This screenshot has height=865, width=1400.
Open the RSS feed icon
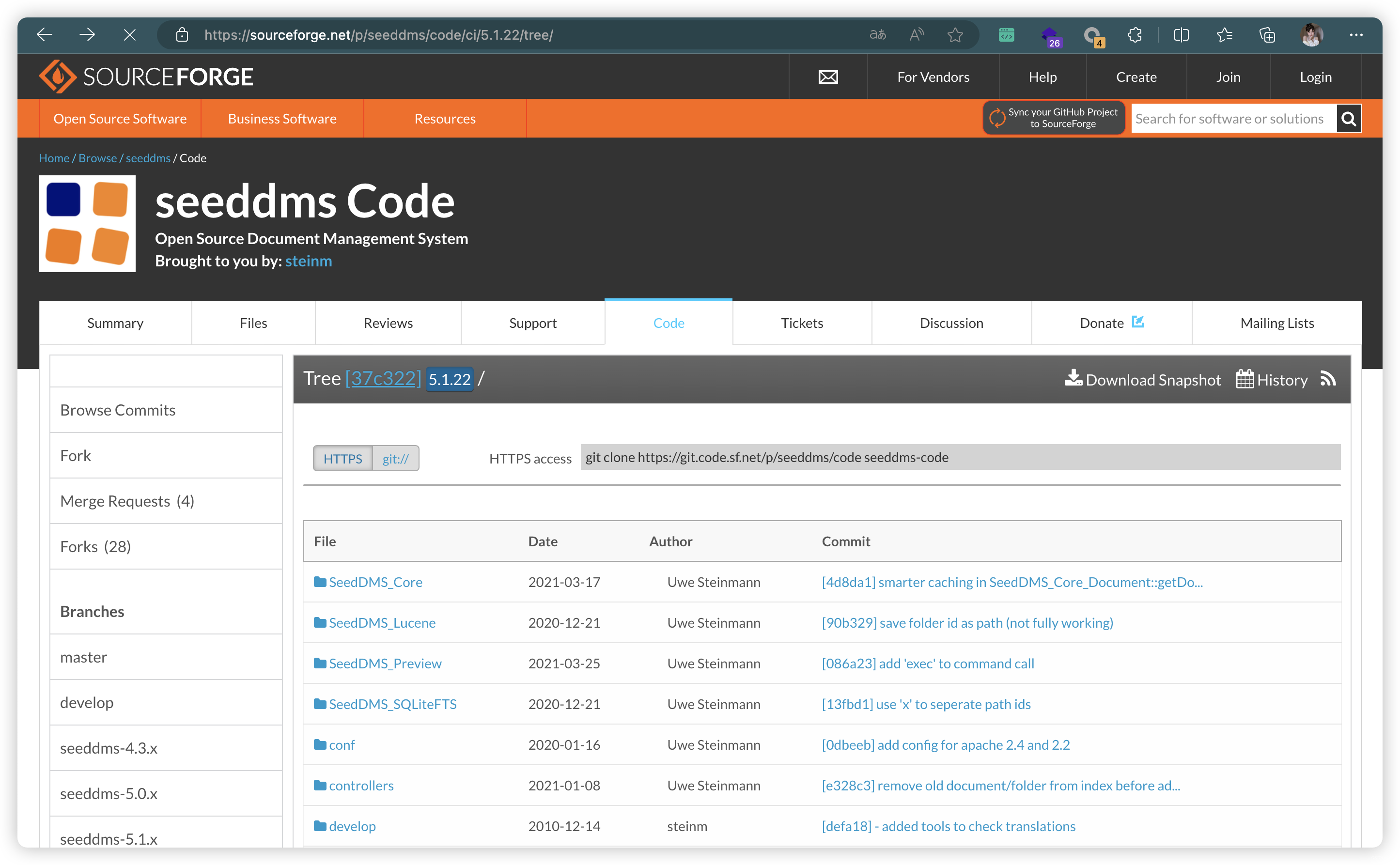pos(1328,379)
